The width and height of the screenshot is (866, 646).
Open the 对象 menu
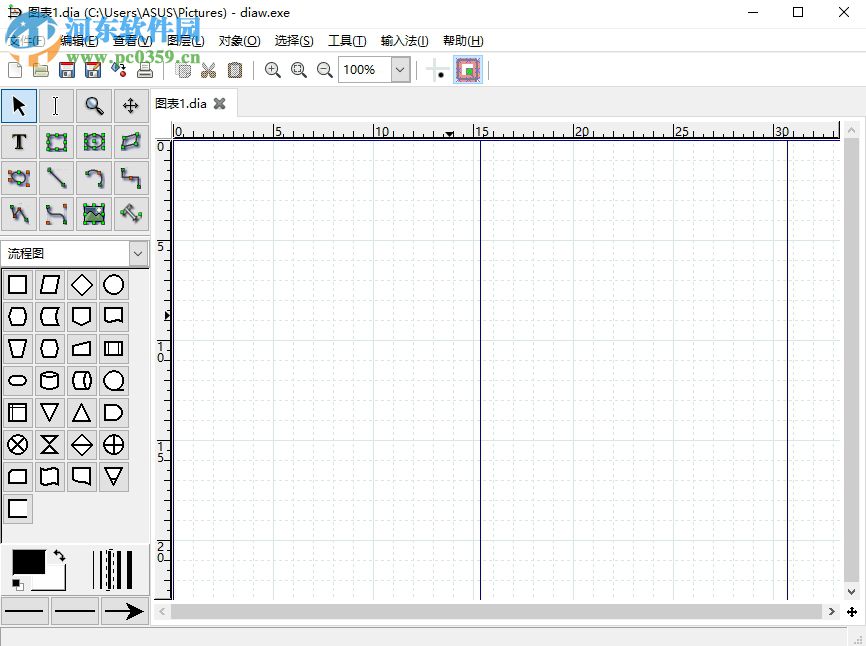coord(238,40)
